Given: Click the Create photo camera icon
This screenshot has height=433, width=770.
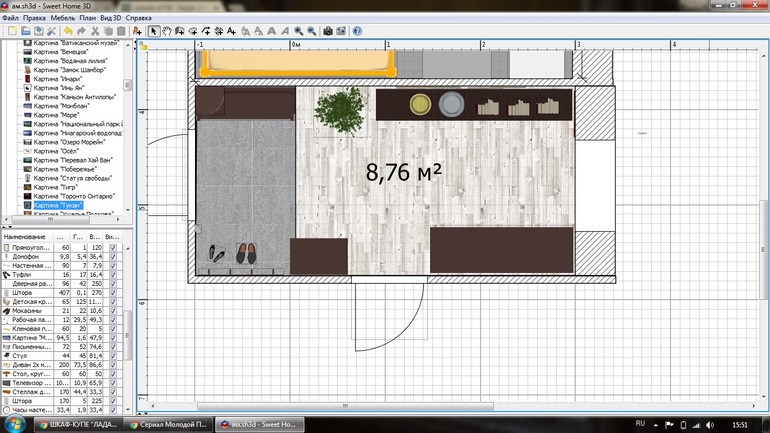Looking at the screenshot, I should 328,31.
